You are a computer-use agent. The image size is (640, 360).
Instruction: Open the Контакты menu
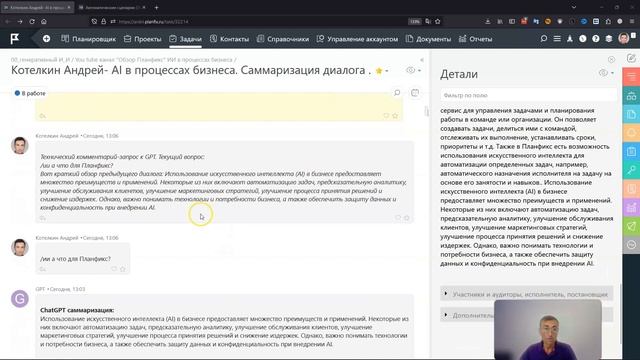229,39
